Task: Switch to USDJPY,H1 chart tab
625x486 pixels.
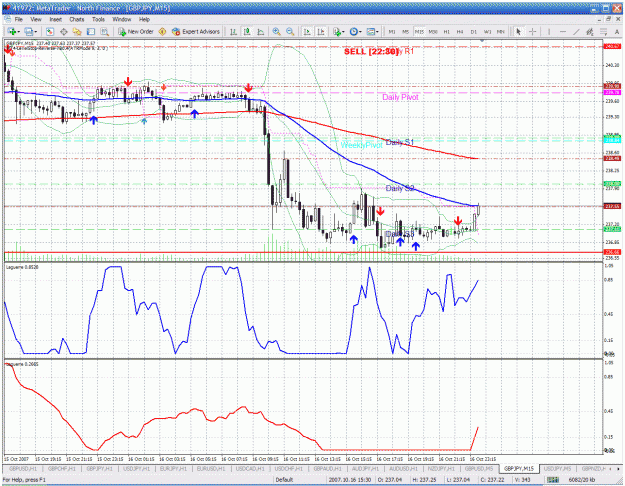Action: [x=136, y=469]
